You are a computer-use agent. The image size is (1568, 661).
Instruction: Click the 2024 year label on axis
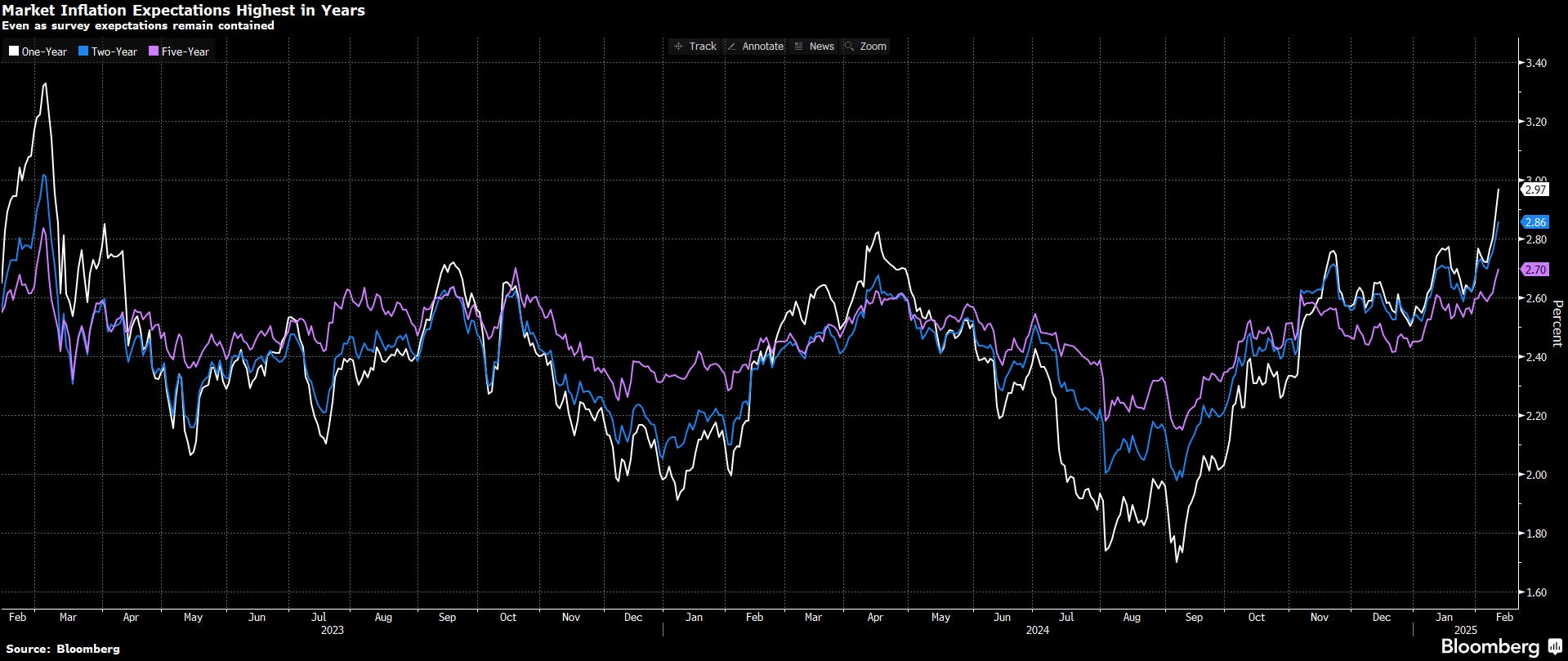1038,630
